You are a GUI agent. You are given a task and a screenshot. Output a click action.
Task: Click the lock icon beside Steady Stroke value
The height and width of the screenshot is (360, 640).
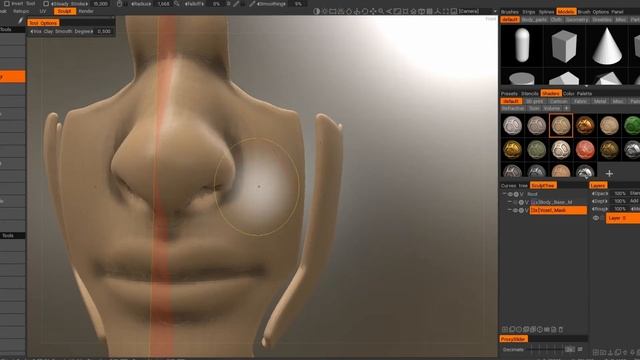119,4
